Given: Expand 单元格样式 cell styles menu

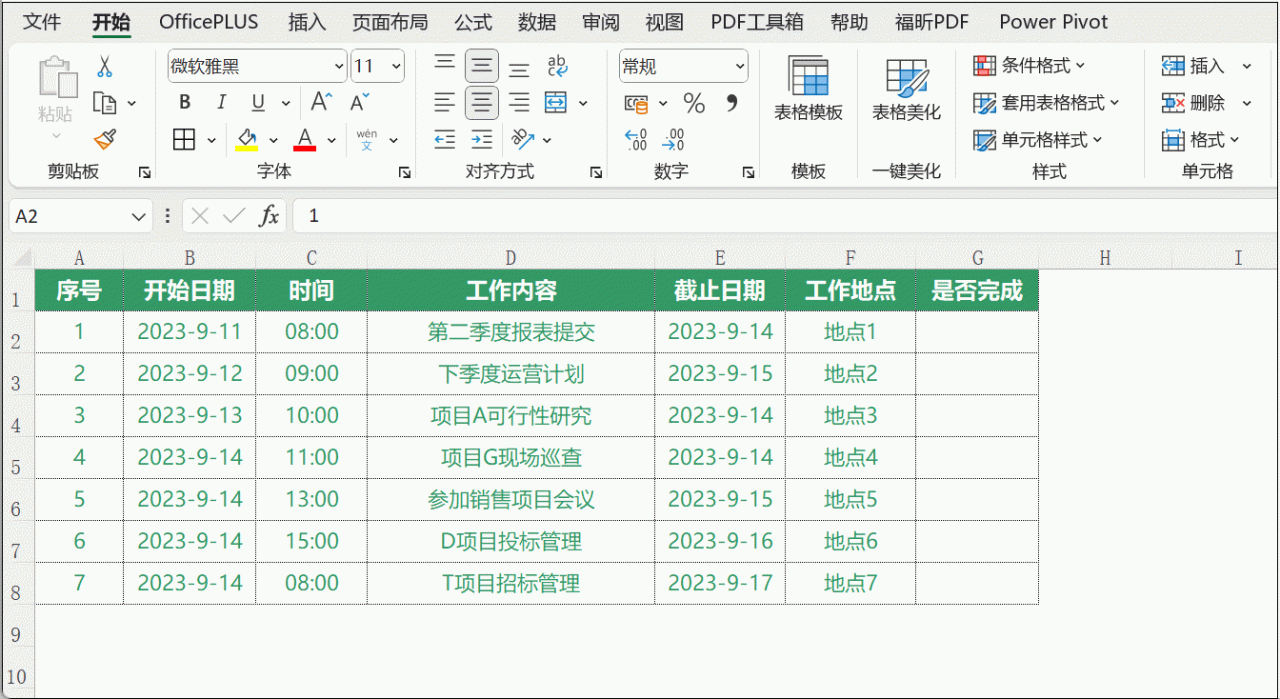Looking at the screenshot, I should pos(1038,140).
